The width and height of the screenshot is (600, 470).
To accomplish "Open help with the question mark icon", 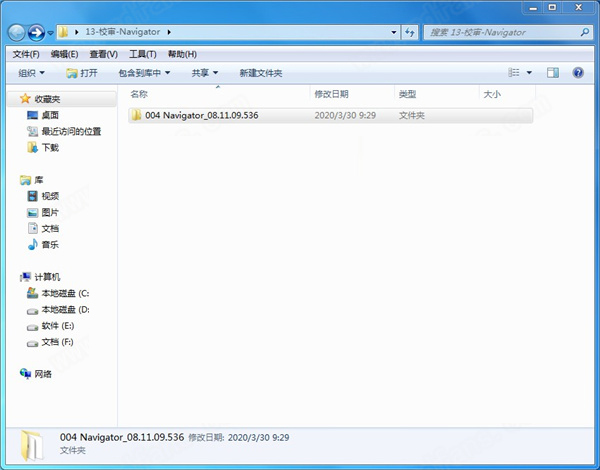I will [x=578, y=72].
